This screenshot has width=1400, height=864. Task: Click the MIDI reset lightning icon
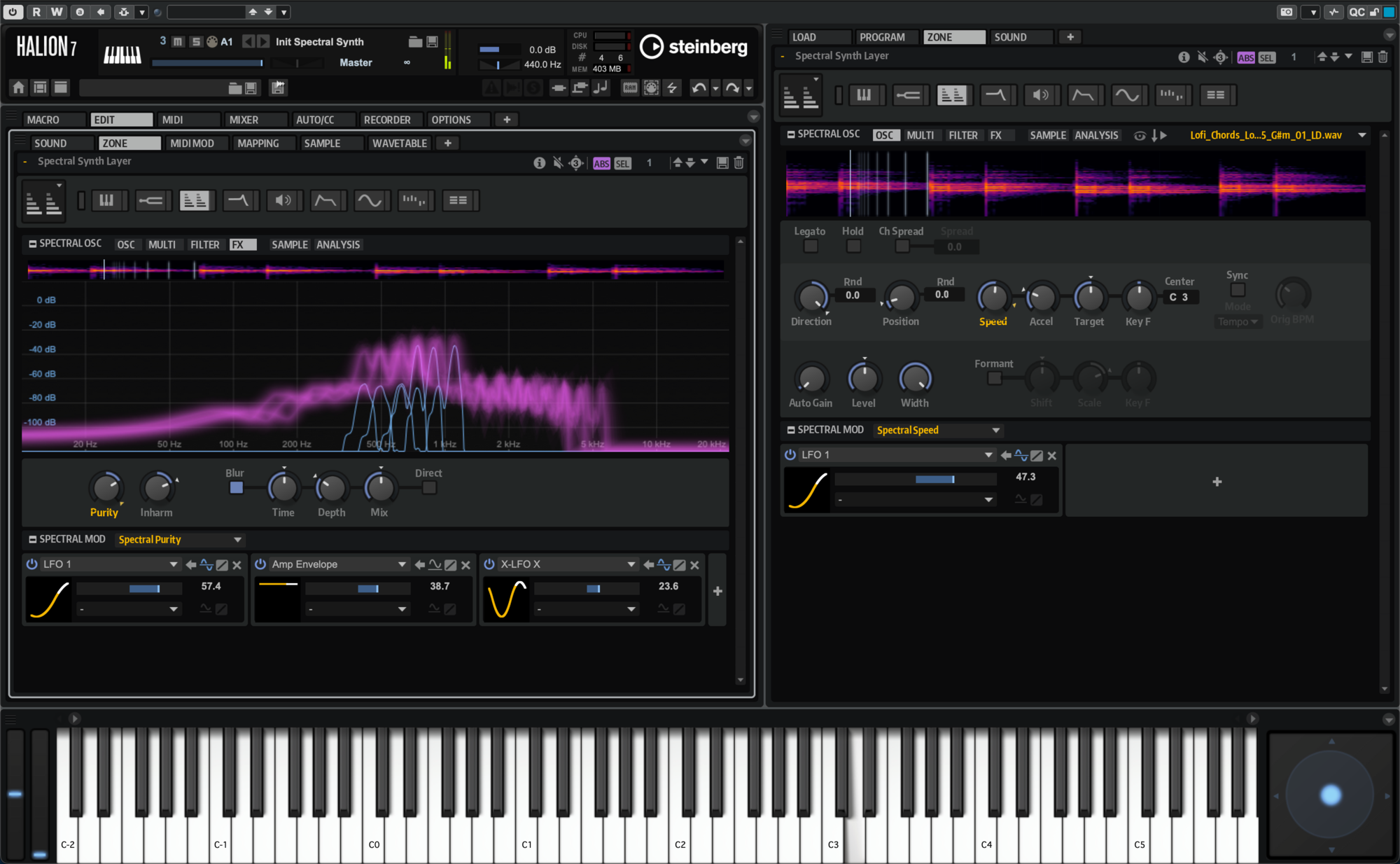point(672,88)
